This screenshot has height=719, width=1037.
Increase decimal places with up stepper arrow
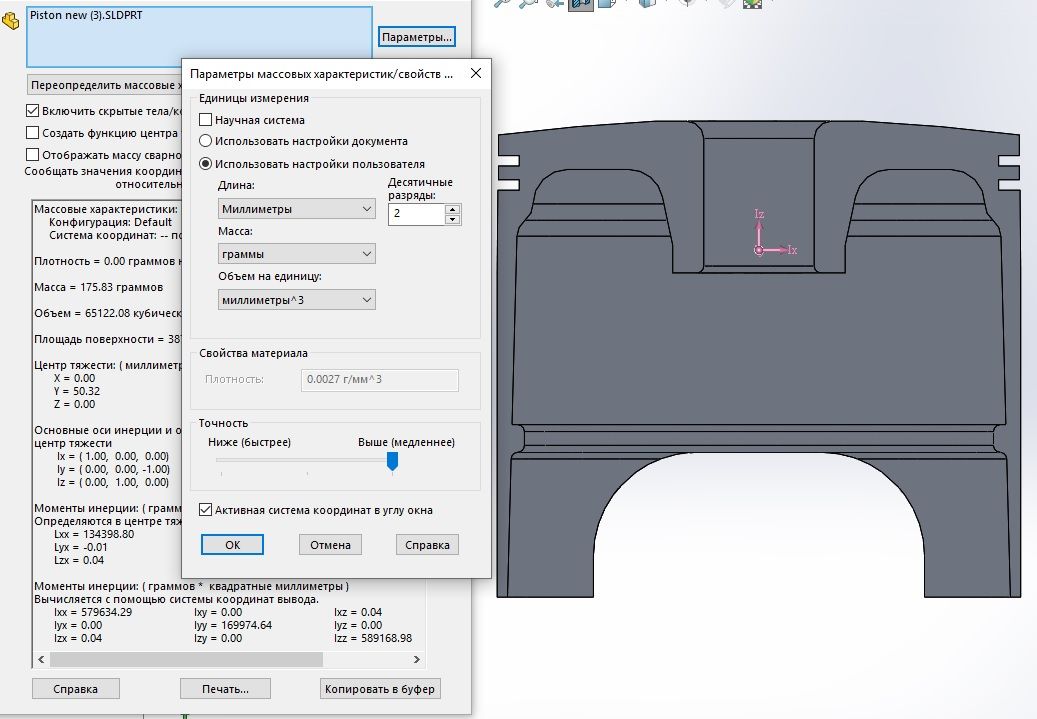pyautogui.click(x=453, y=209)
